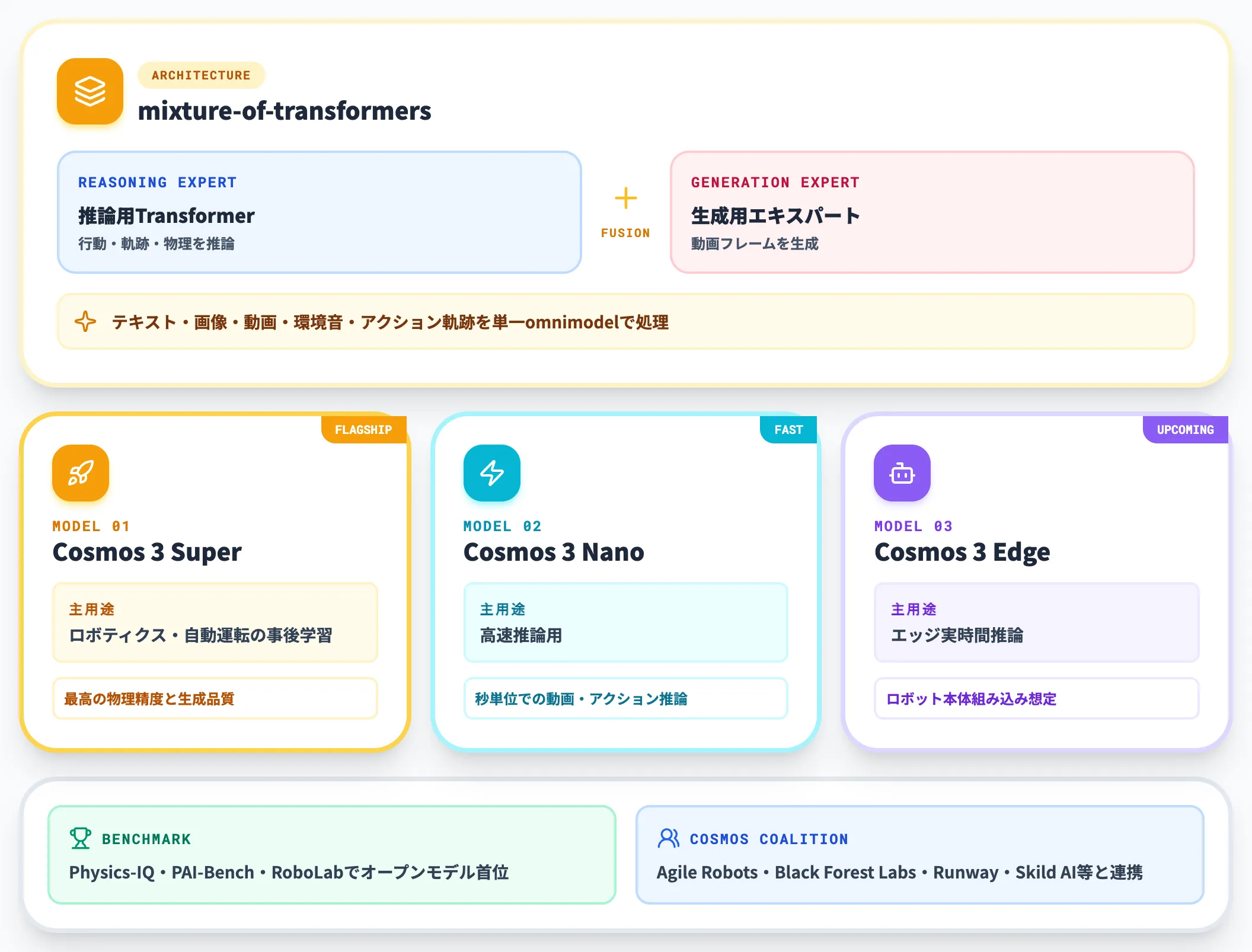Select the UPCOMING badge on Cosmos 3 Edge
The image size is (1252, 952).
click(1186, 430)
